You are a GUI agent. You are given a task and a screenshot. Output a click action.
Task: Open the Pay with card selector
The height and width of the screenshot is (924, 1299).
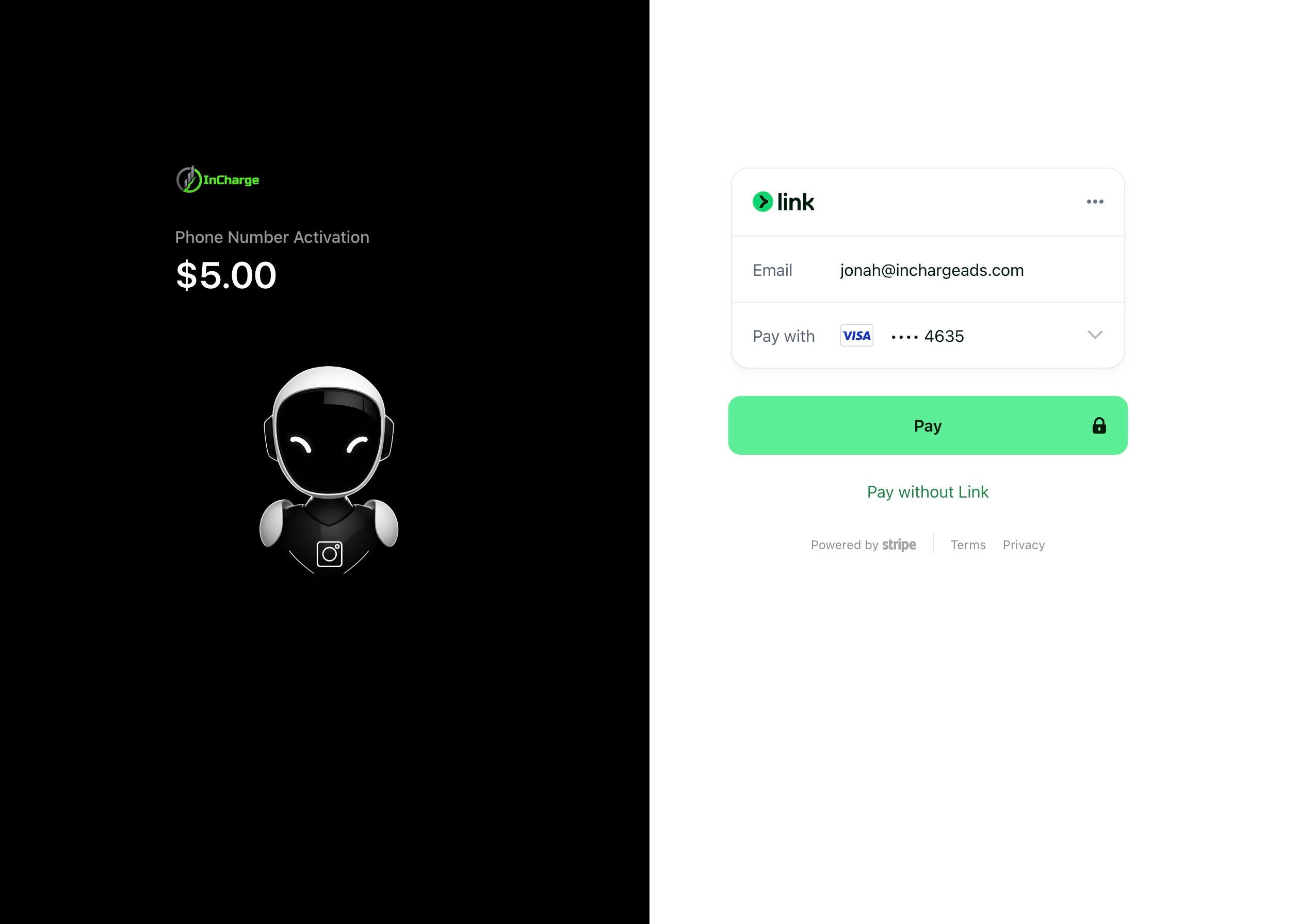927,336
